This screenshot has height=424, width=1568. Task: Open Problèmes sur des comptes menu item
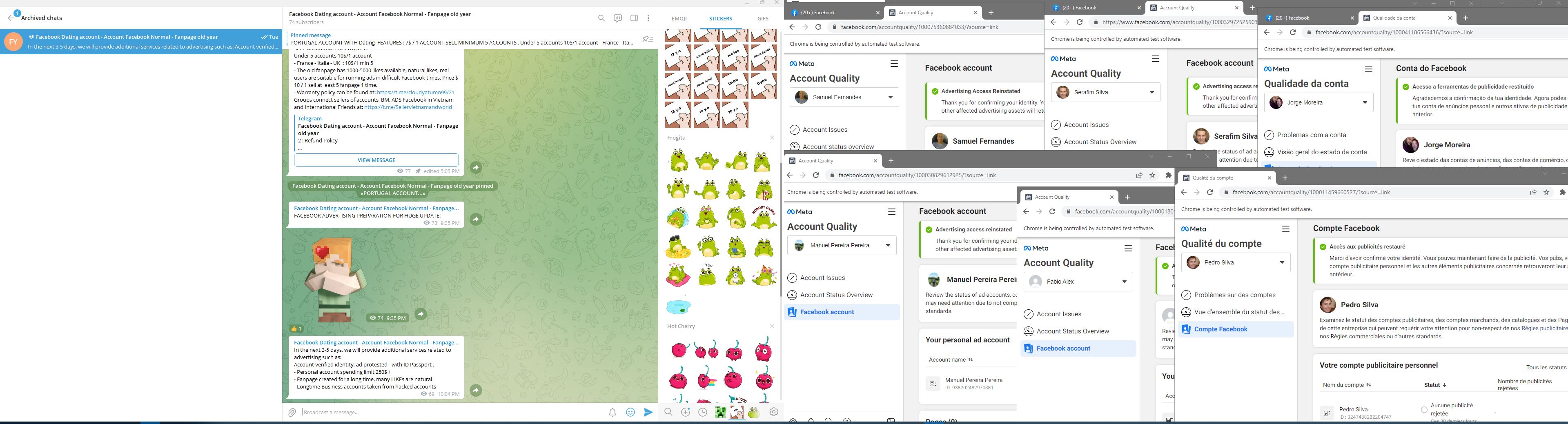[x=1234, y=295]
